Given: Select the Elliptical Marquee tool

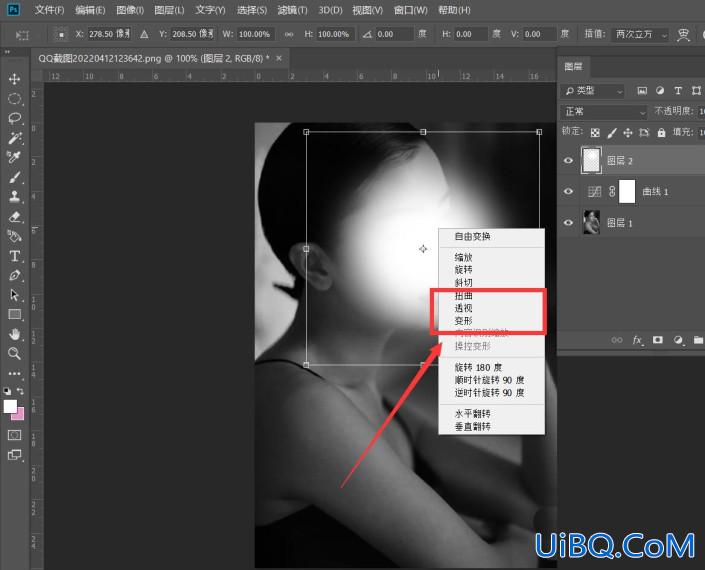Looking at the screenshot, I should click(x=14, y=99).
